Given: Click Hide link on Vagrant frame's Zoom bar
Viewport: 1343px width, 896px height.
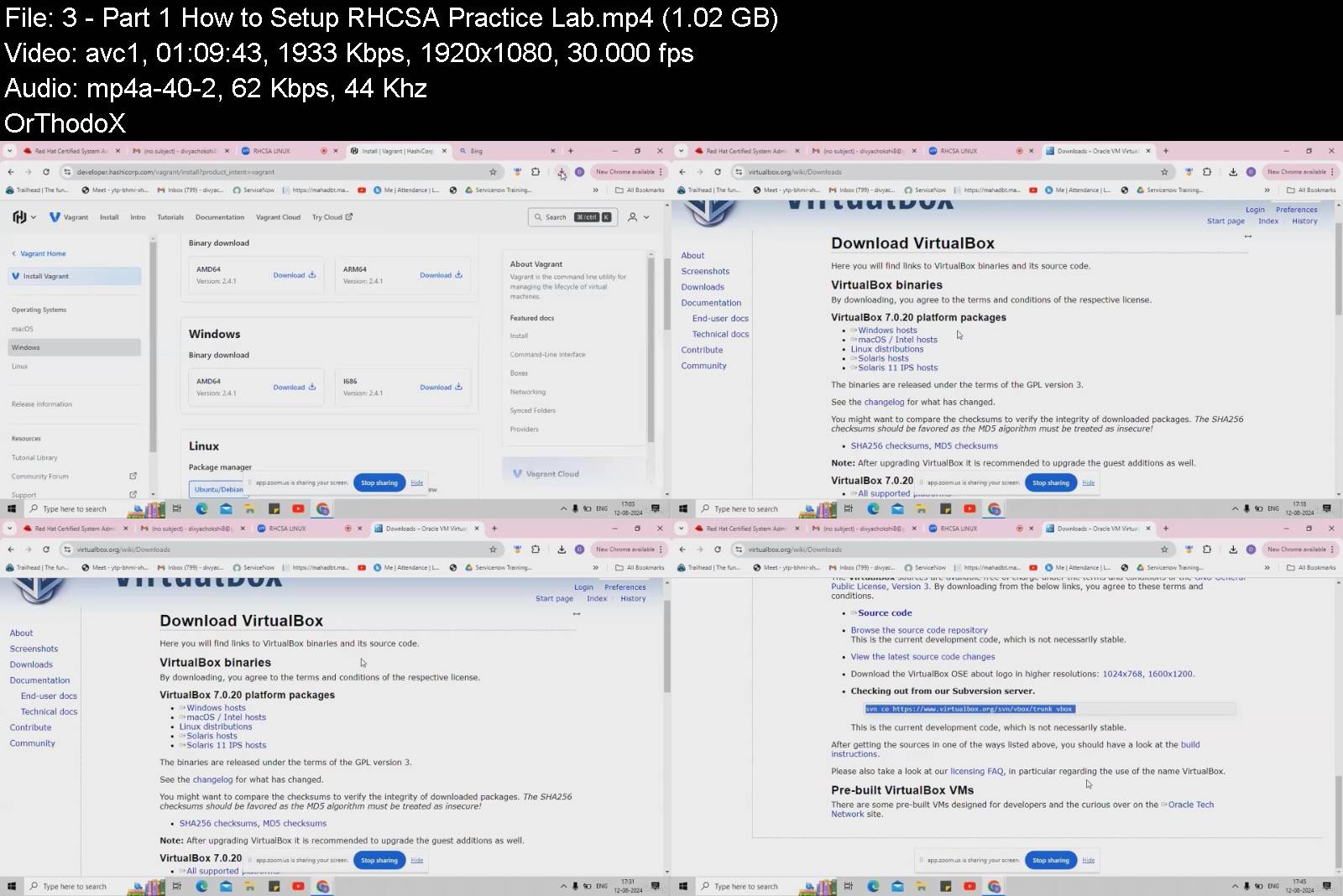Looking at the screenshot, I should coord(417,482).
